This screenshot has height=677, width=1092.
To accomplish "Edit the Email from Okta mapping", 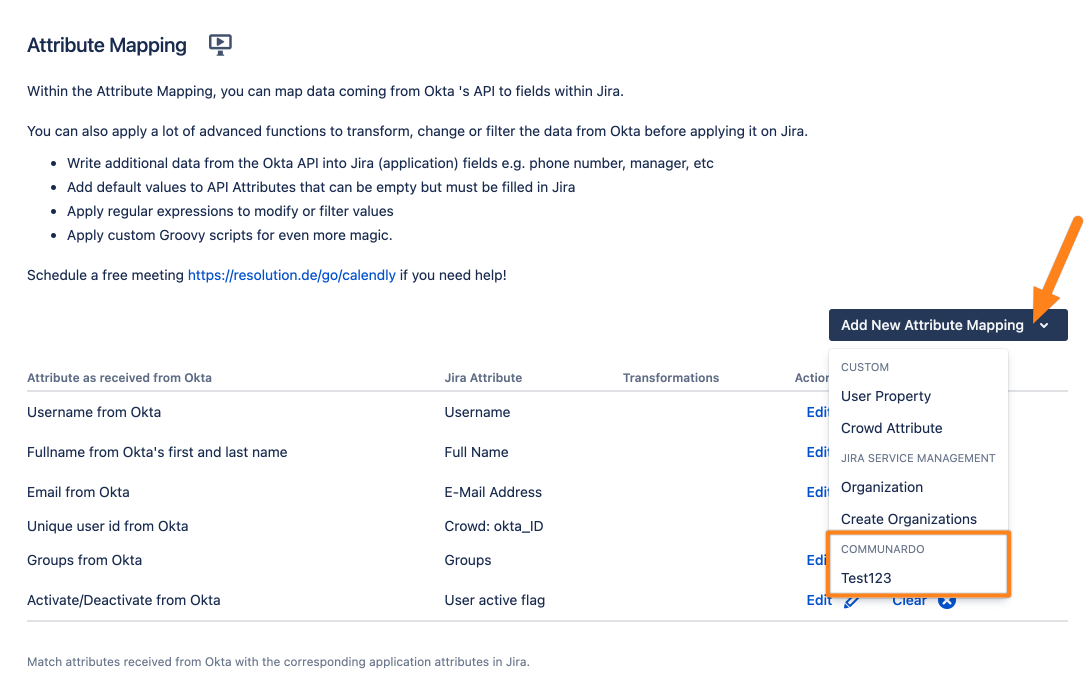I will pos(817,492).
